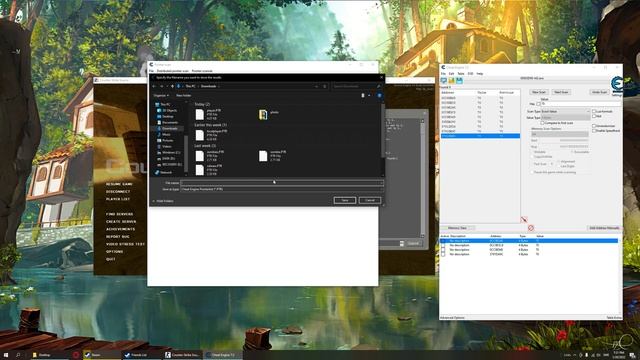The width and height of the screenshot is (640, 360).
Task: Click the Undo Scan button
Action: point(600,92)
